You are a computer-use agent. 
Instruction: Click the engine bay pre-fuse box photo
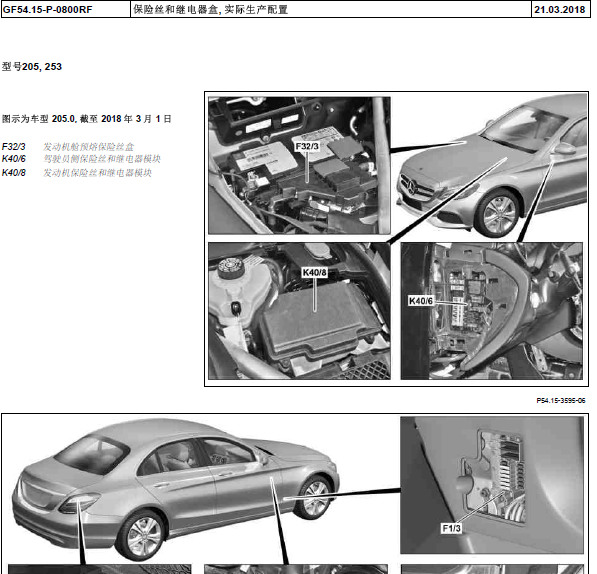coord(299,166)
